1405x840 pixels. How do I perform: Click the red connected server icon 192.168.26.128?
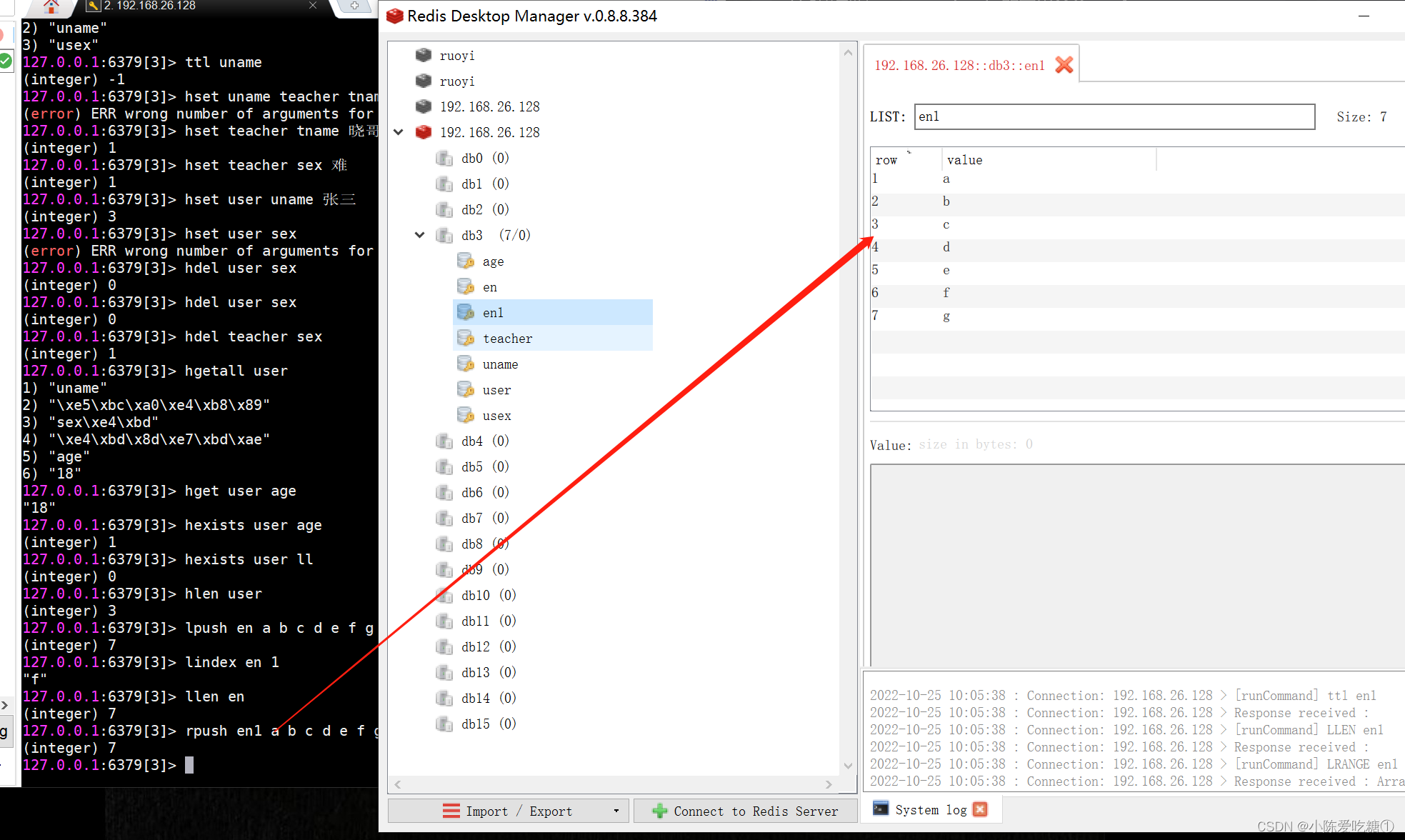tap(424, 132)
